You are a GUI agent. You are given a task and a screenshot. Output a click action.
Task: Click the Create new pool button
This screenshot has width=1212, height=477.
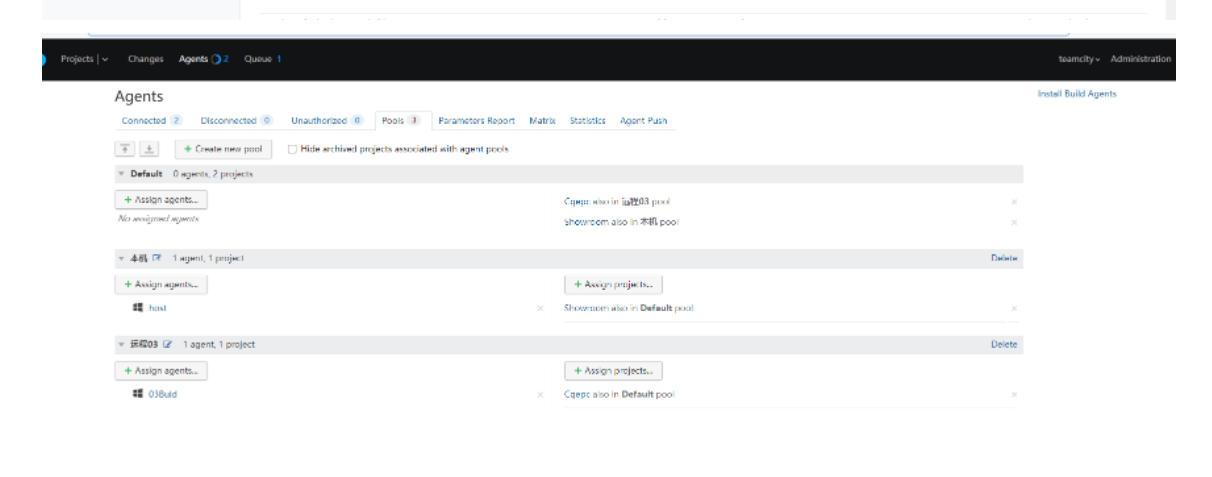223,149
